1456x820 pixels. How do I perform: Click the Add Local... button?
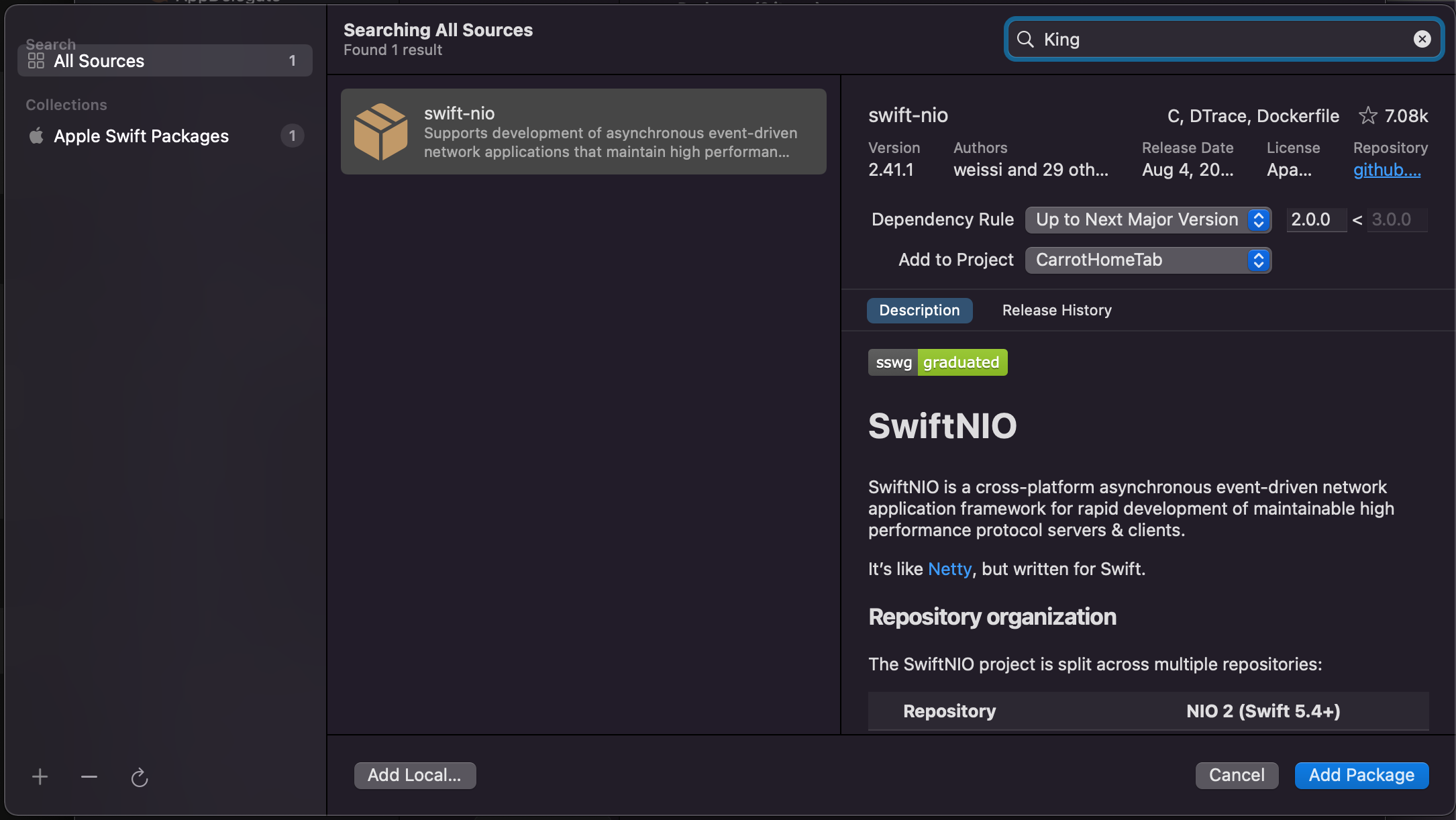[x=415, y=775]
